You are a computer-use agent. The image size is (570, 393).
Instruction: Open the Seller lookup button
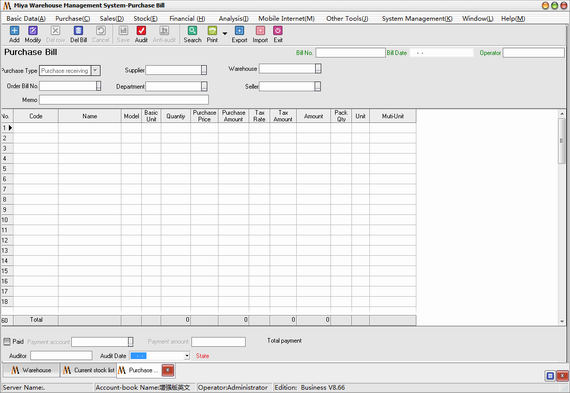point(318,86)
